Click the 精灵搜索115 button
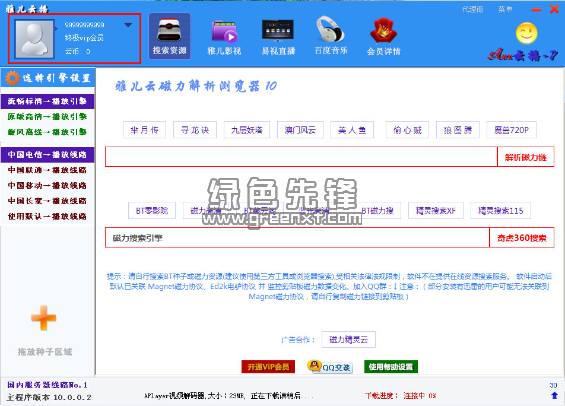Image resolution: width=565 pixels, height=406 pixels. (501, 211)
